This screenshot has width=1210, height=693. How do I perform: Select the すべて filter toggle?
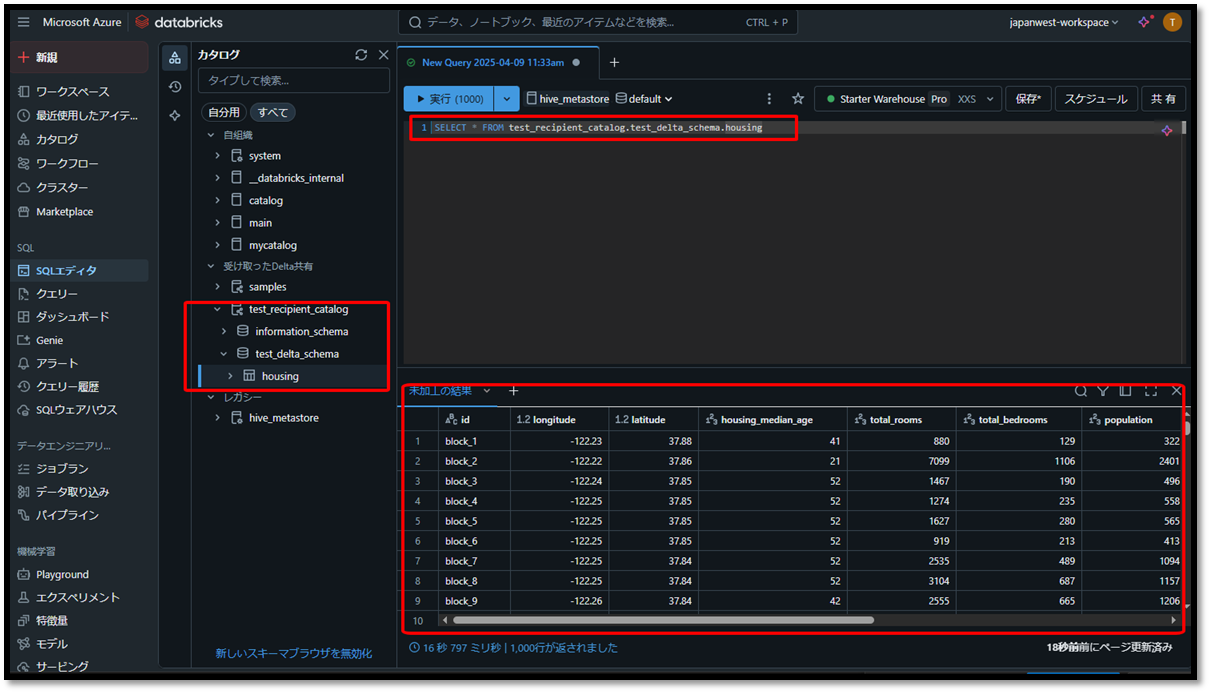[x=273, y=113]
